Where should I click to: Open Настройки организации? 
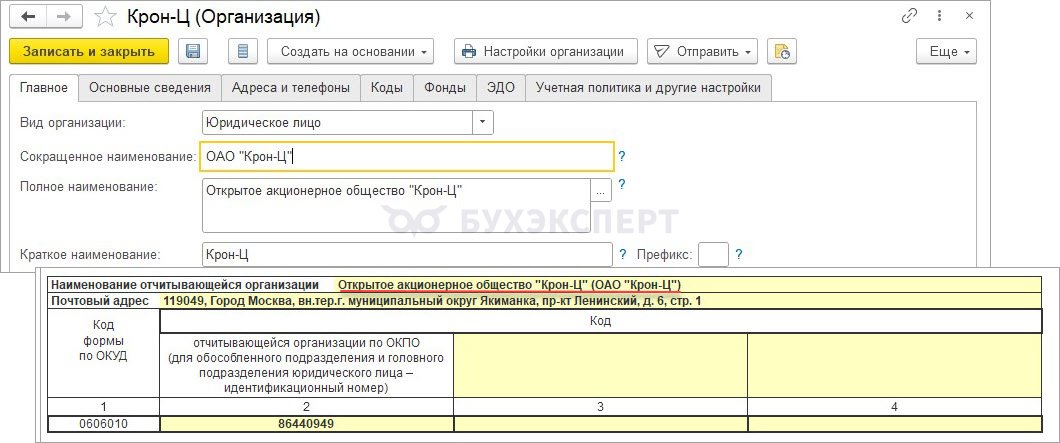pos(546,51)
